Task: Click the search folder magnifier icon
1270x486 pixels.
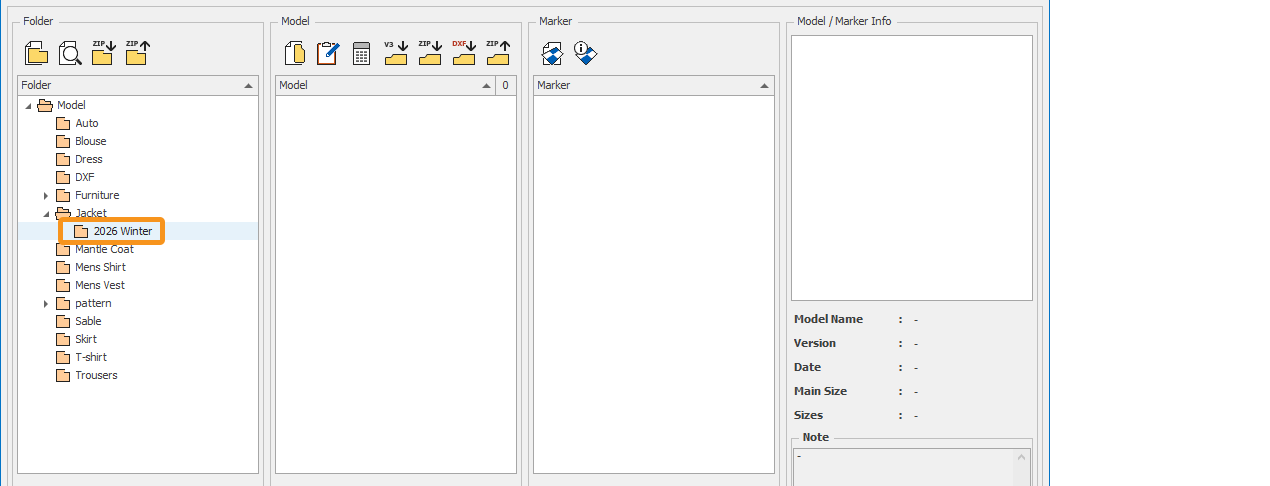Action: [x=70, y=54]
